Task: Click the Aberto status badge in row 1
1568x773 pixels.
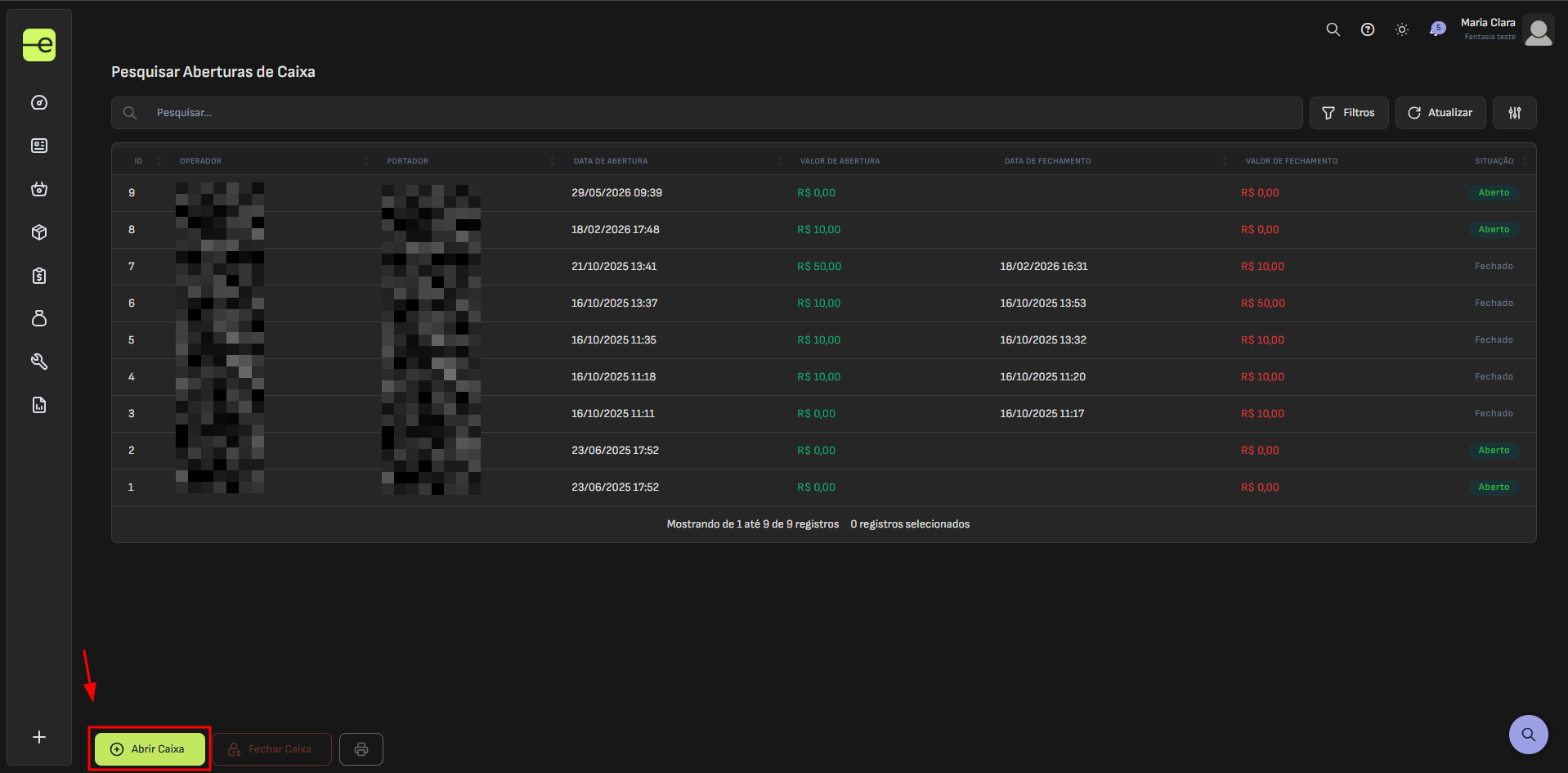Action: pyautogui.click(x=1494, y=488)
